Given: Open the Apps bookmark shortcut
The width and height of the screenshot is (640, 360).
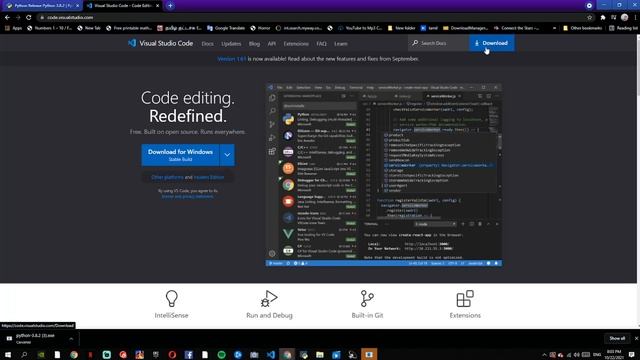Looking at the screenshot, I should click(x=13, y=28).
